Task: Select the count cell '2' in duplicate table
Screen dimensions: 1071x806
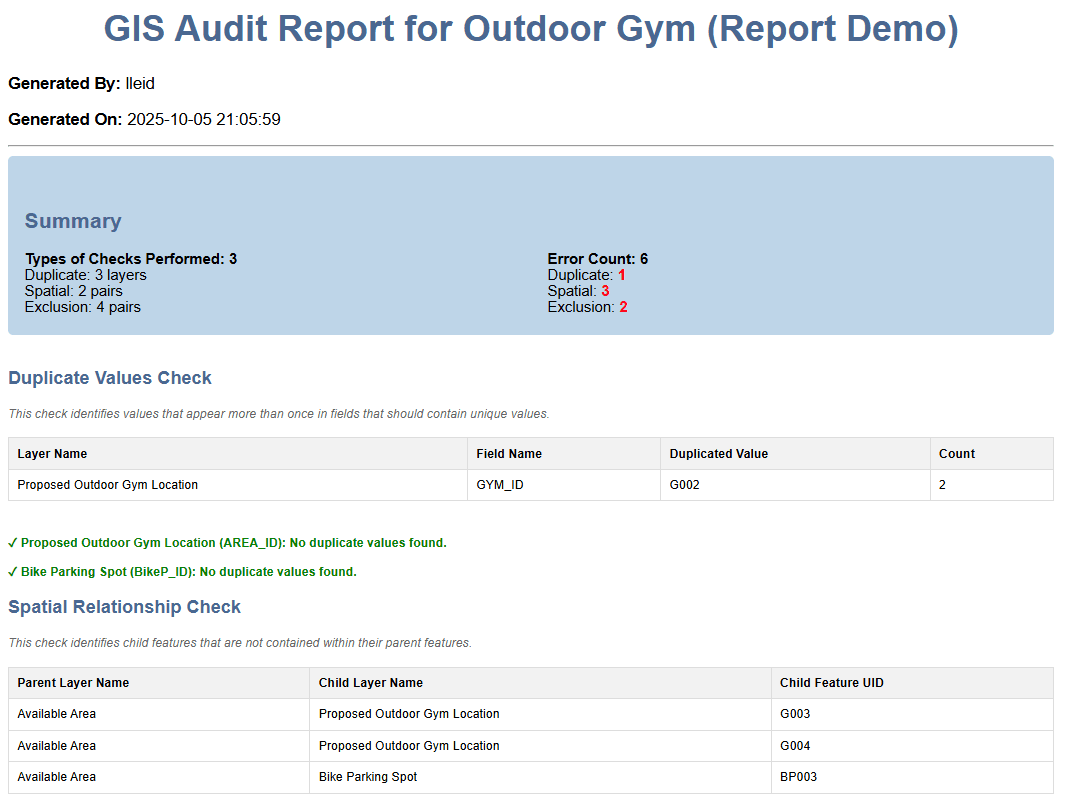Action: click(x=992, y=485)
